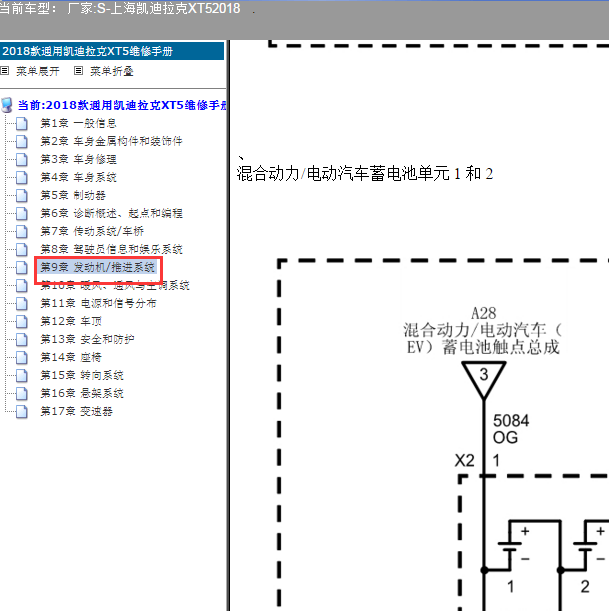Click the triangle connector marked 3

point(484,379)
